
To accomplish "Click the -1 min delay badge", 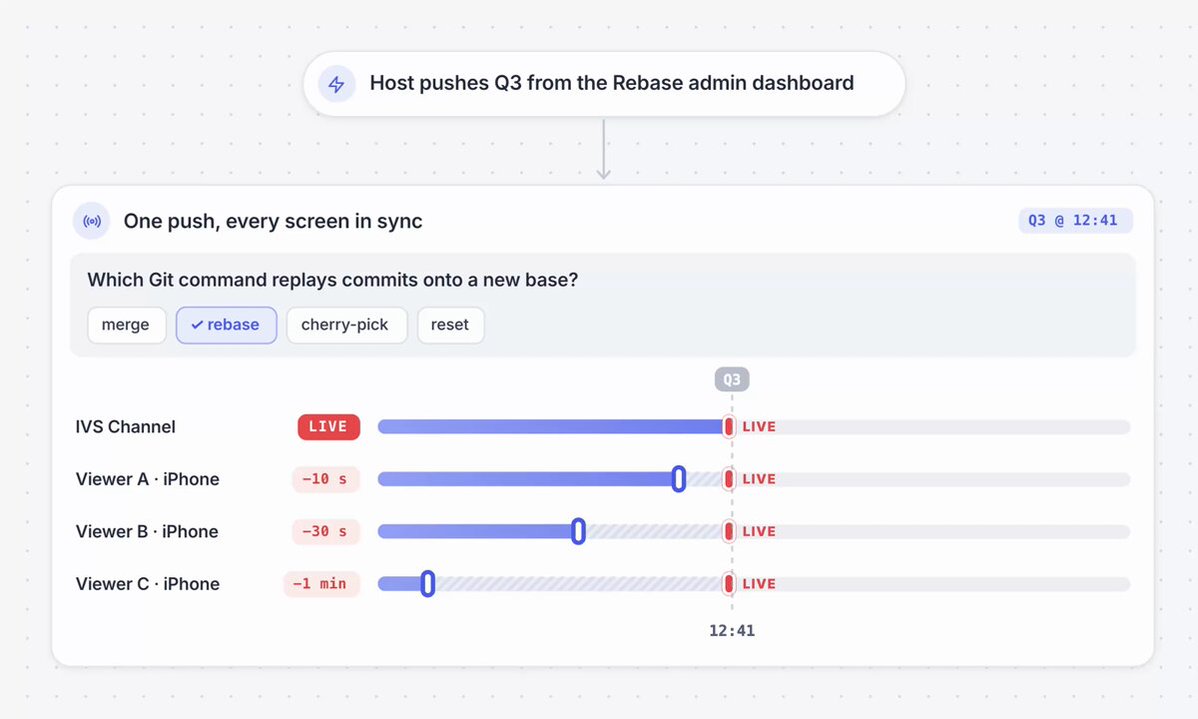I will pos(321,584).
